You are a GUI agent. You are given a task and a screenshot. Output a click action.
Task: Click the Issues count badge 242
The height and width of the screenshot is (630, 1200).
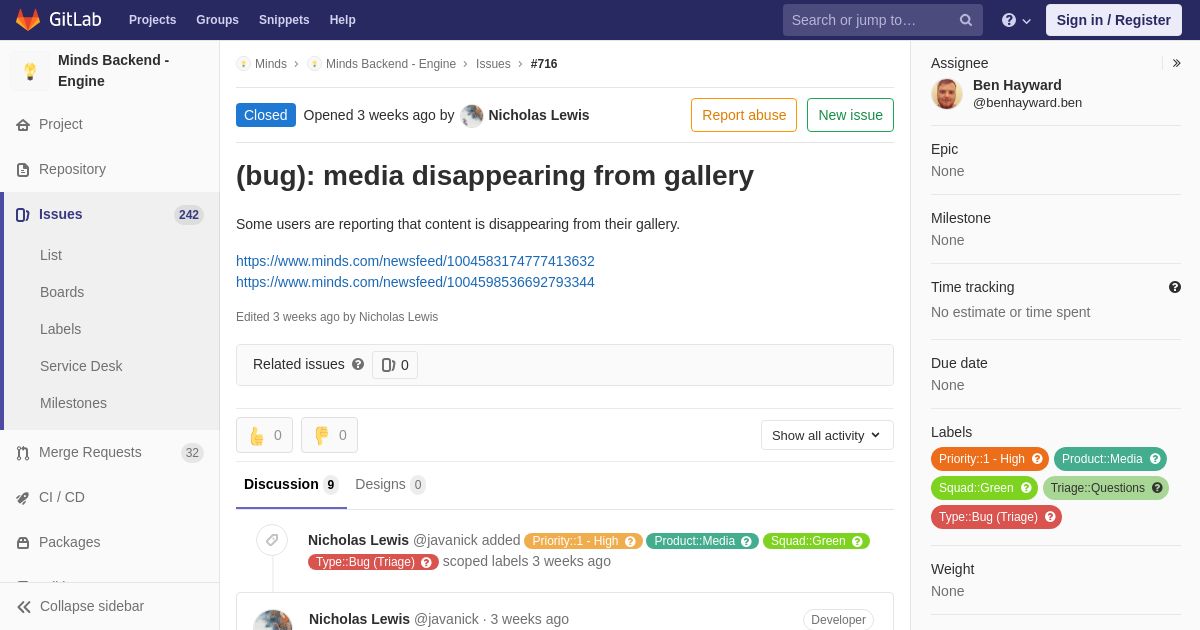click(x=189, y=215)
